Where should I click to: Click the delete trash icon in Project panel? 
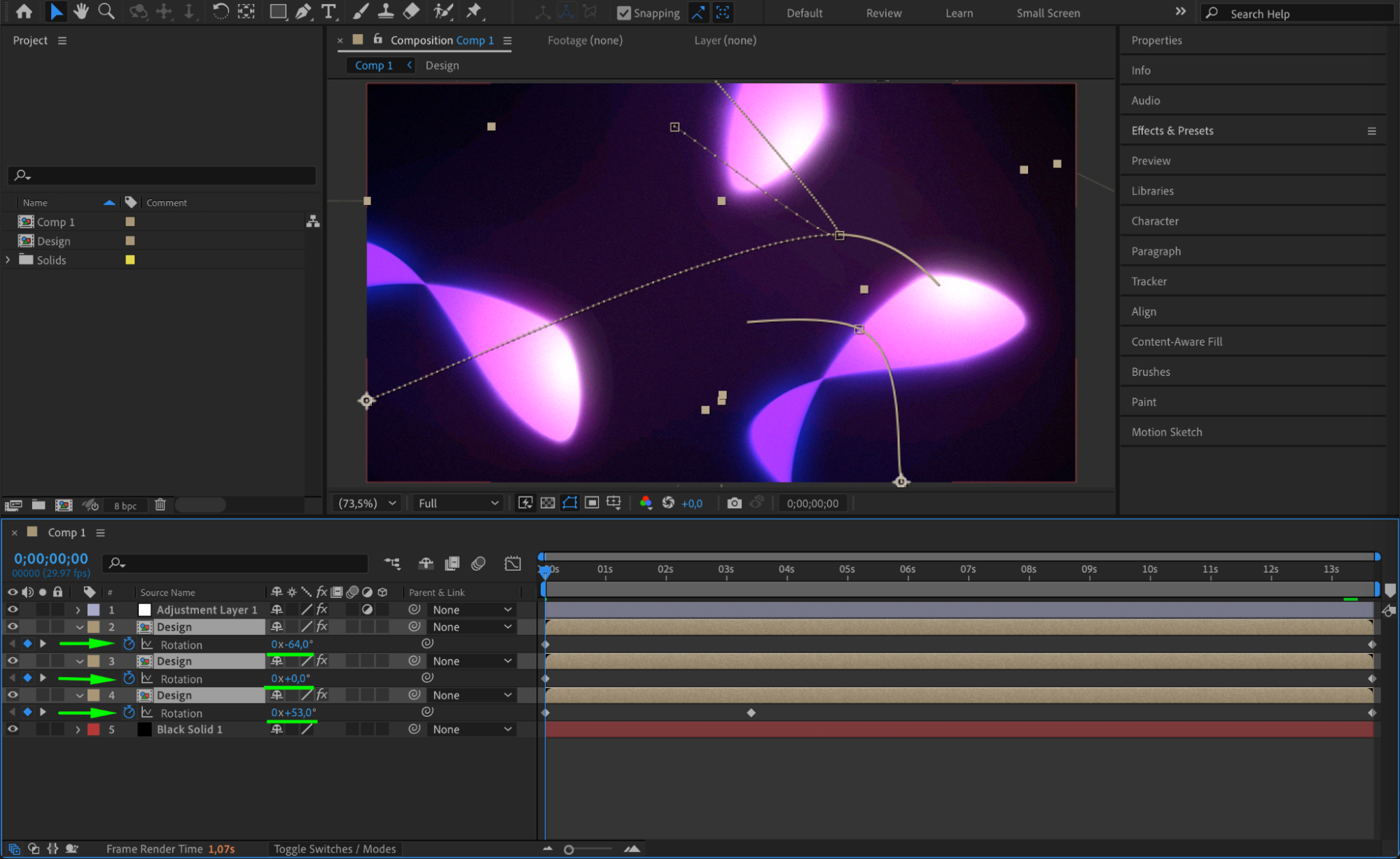pyautogui.click(x=160, y=505)
